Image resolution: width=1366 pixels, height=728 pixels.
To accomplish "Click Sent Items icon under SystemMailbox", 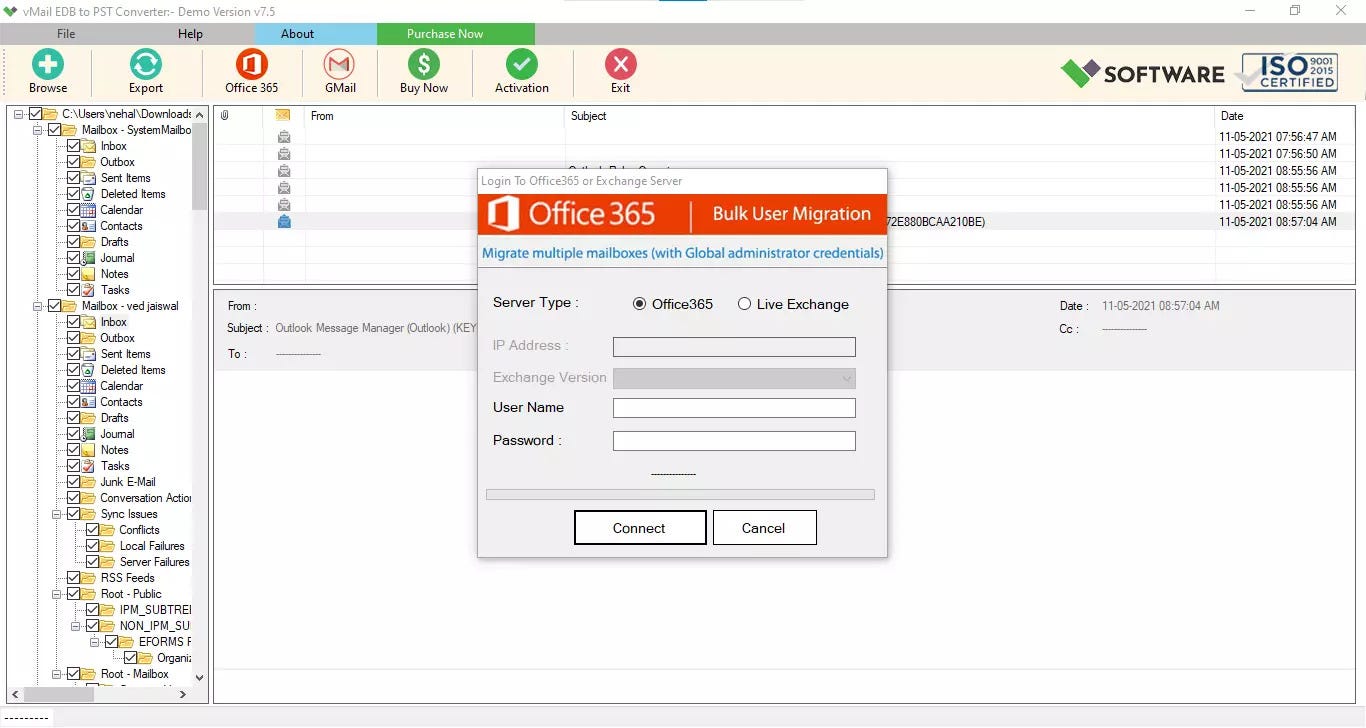I will coord(89,178).
